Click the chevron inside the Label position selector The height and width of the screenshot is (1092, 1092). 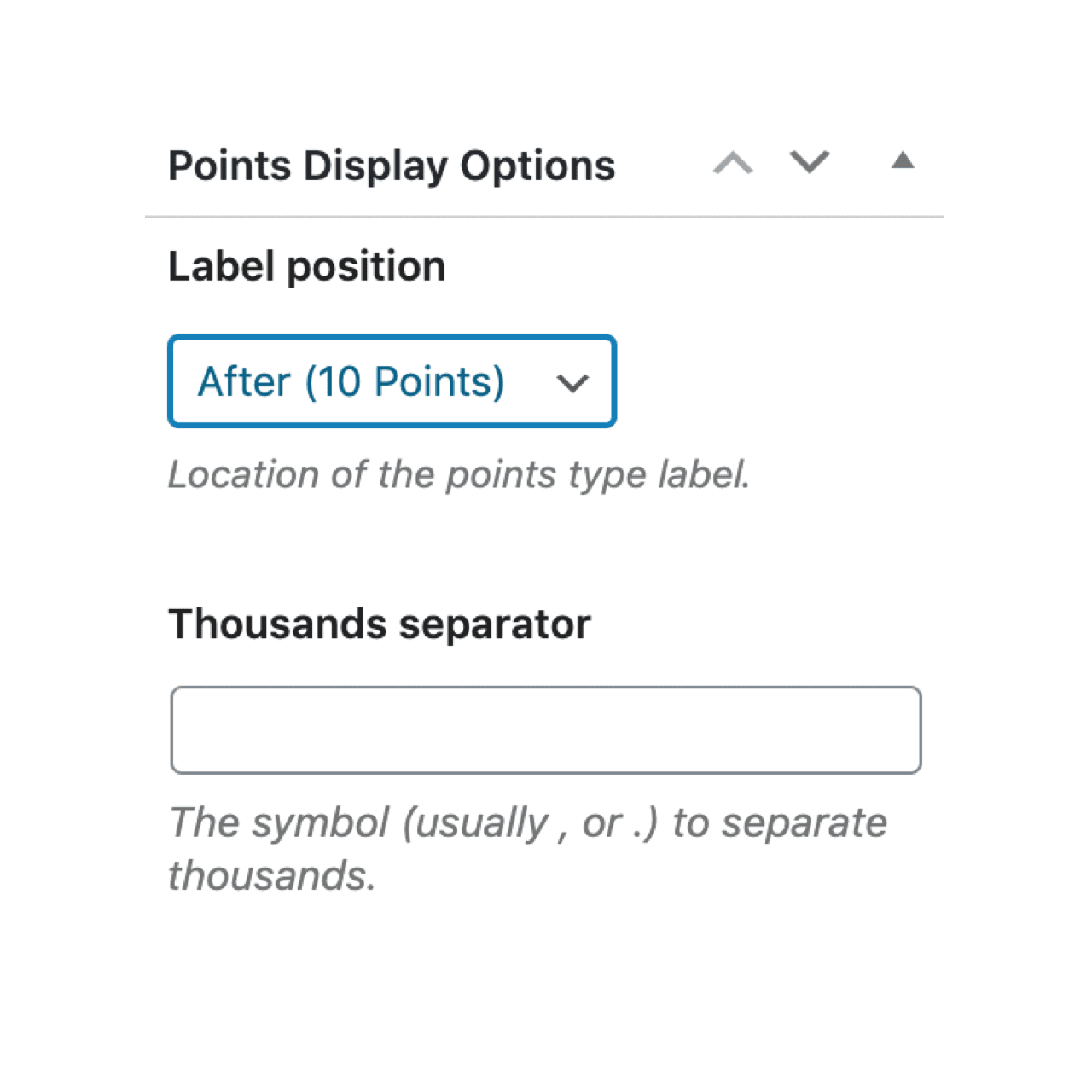point(572,383)
